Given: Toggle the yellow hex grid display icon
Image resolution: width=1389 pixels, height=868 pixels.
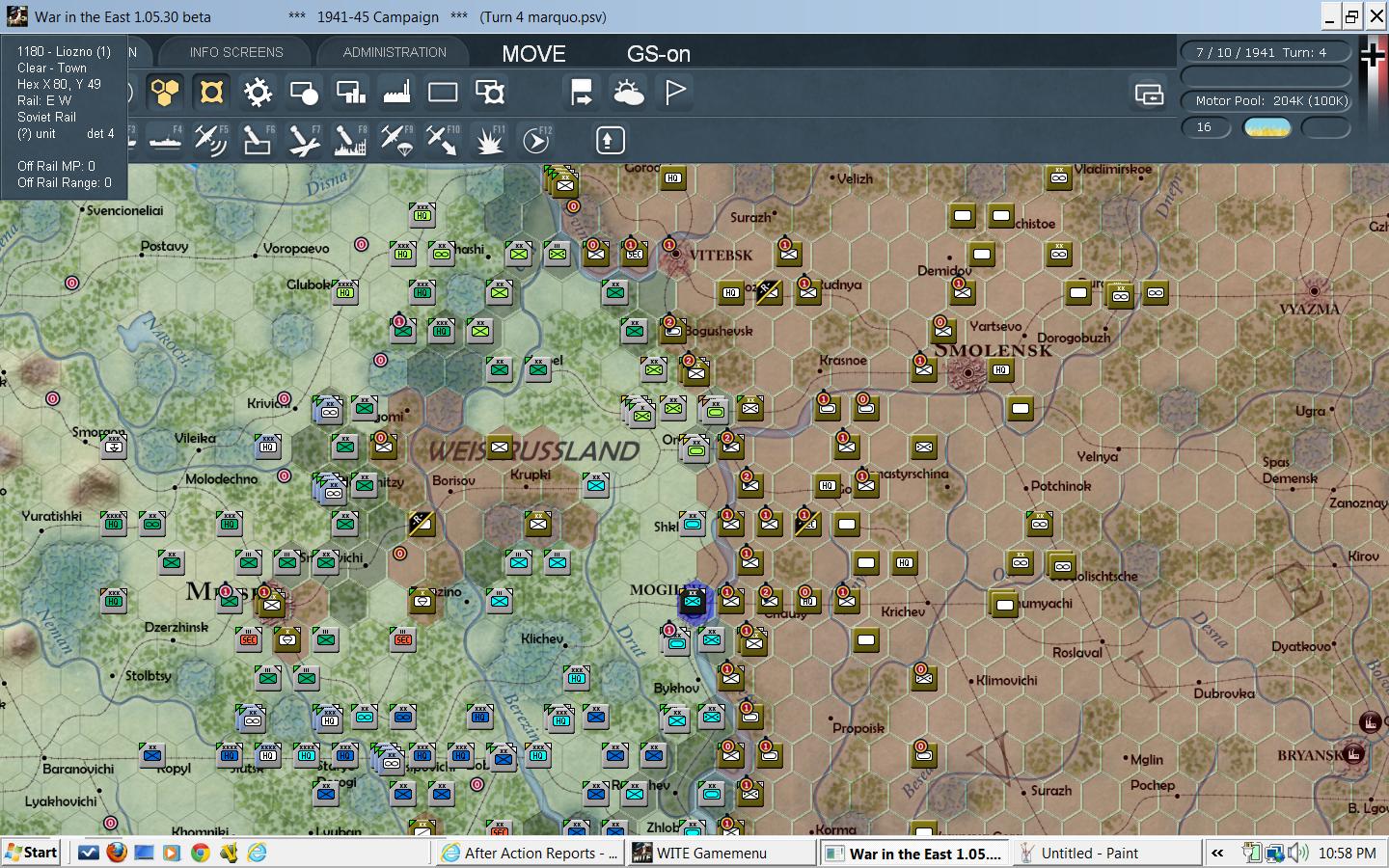Looking at the screenshot, I should click(x=165, y=93).
